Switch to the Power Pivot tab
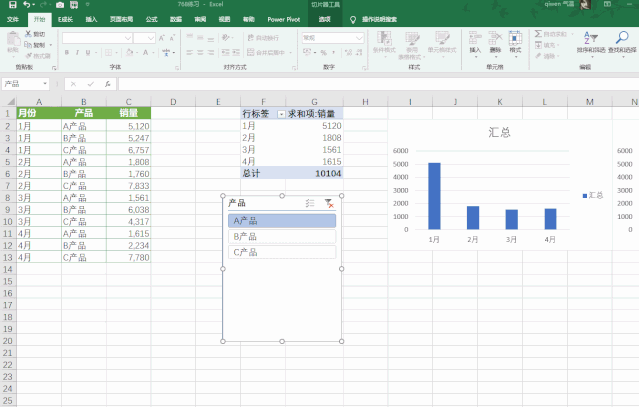The width and height of the screenshot is (639, 407). click(283, 19)
